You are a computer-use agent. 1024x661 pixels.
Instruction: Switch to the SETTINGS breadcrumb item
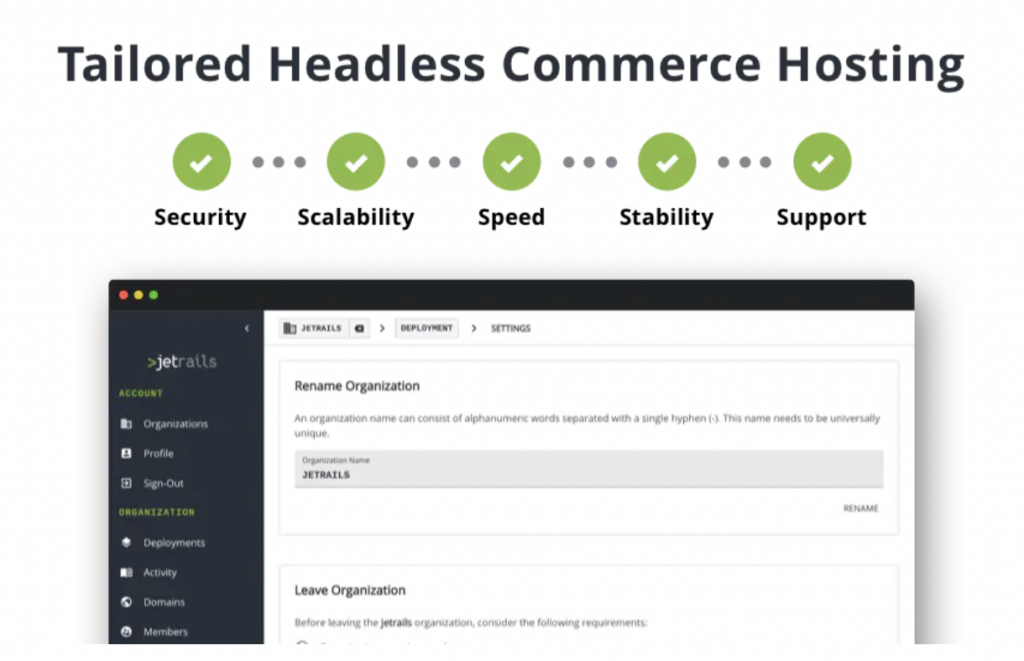point(510,328)
